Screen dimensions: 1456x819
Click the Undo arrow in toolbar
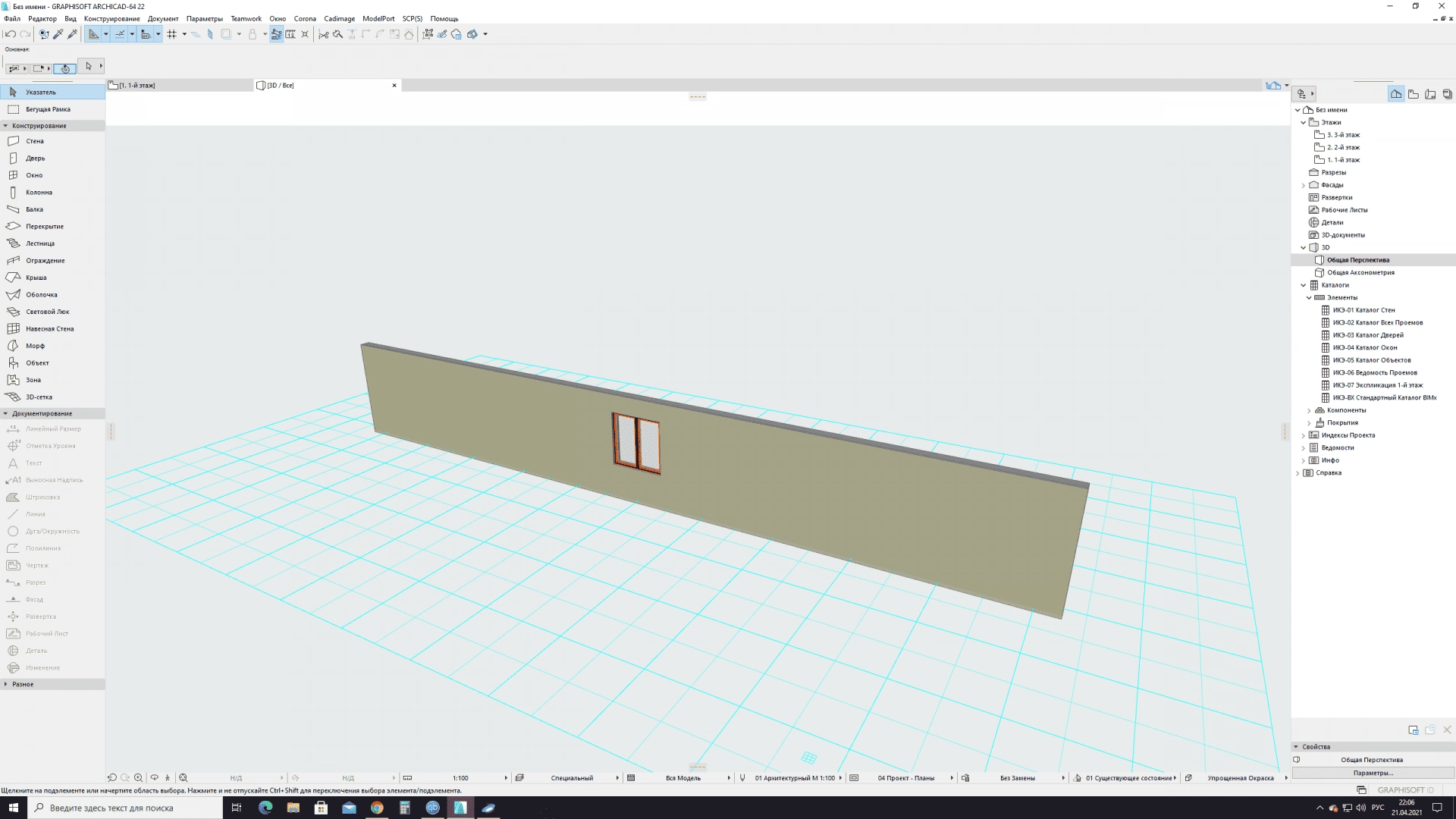coord(10,34)
